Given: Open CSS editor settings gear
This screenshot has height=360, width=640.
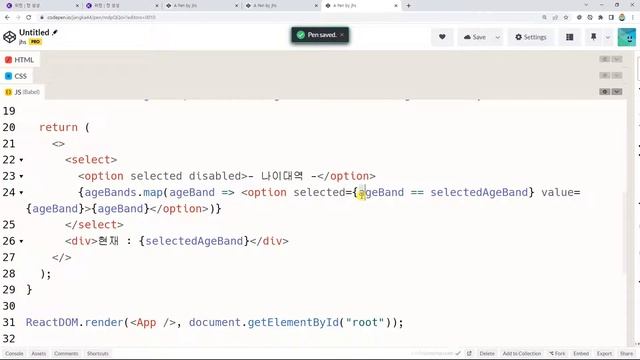Looking at the screenshot, I should coord(604,76).
